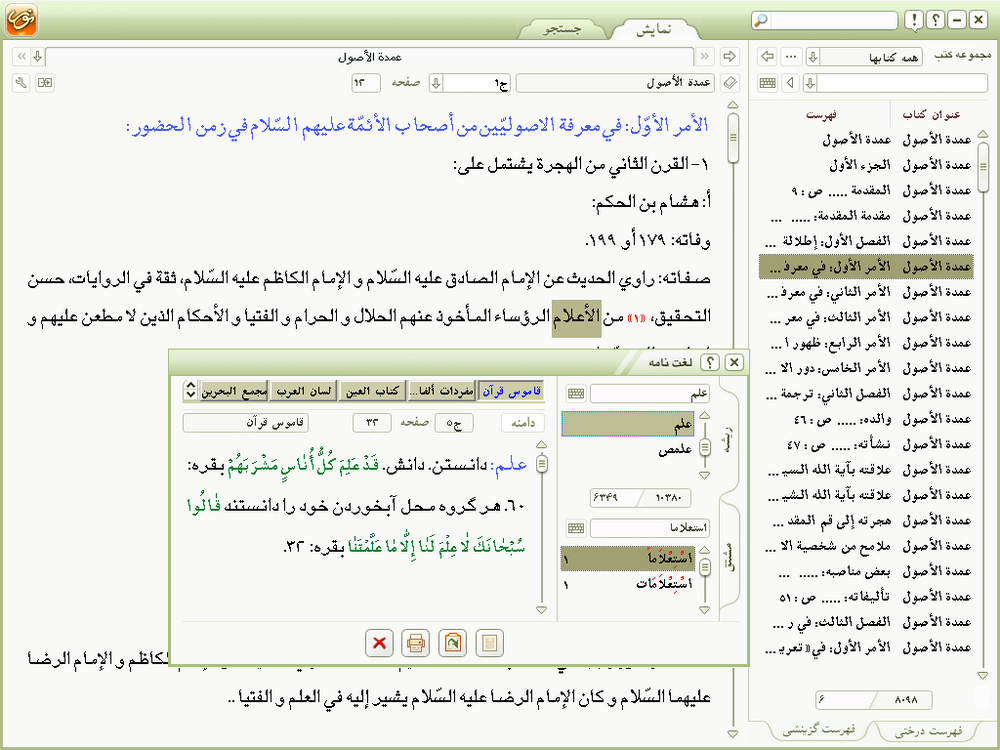Open the virtual keyboard beside root field علم
This screenshot has width=1000, height=750.
click(x=576, y=394)
